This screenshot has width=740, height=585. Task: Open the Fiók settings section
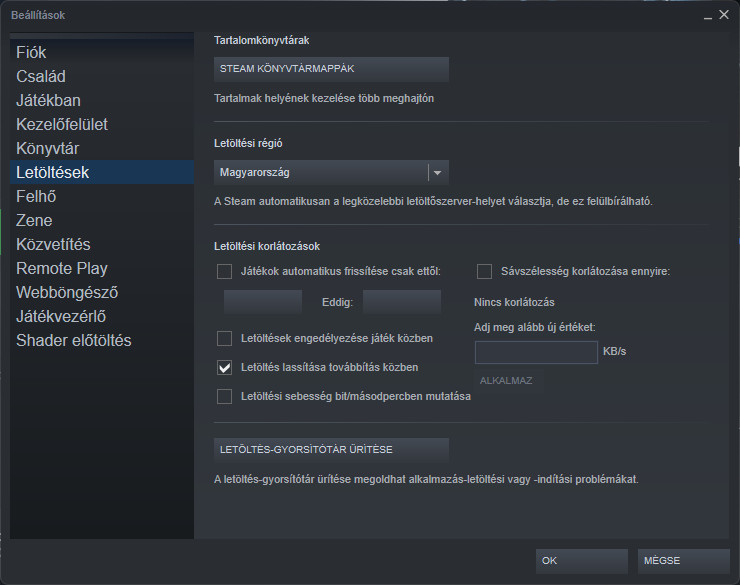31,52
